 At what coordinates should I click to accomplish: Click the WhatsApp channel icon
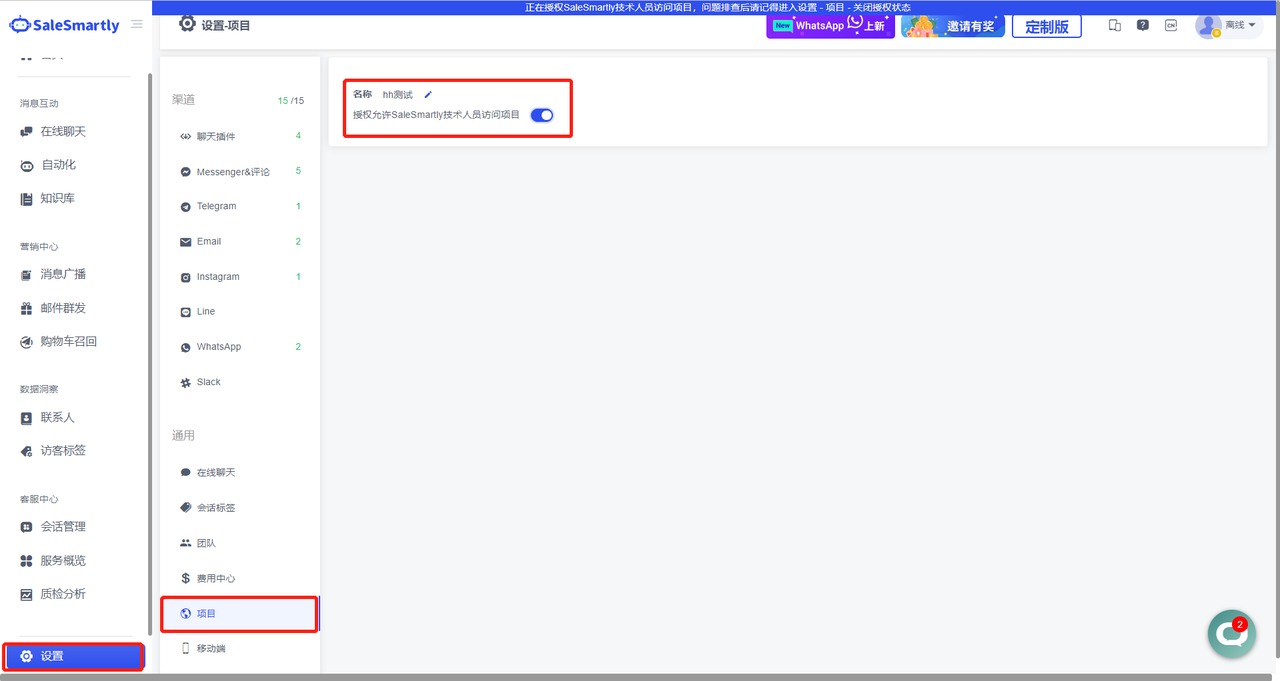pyautogui.click(x=185, y=347)
